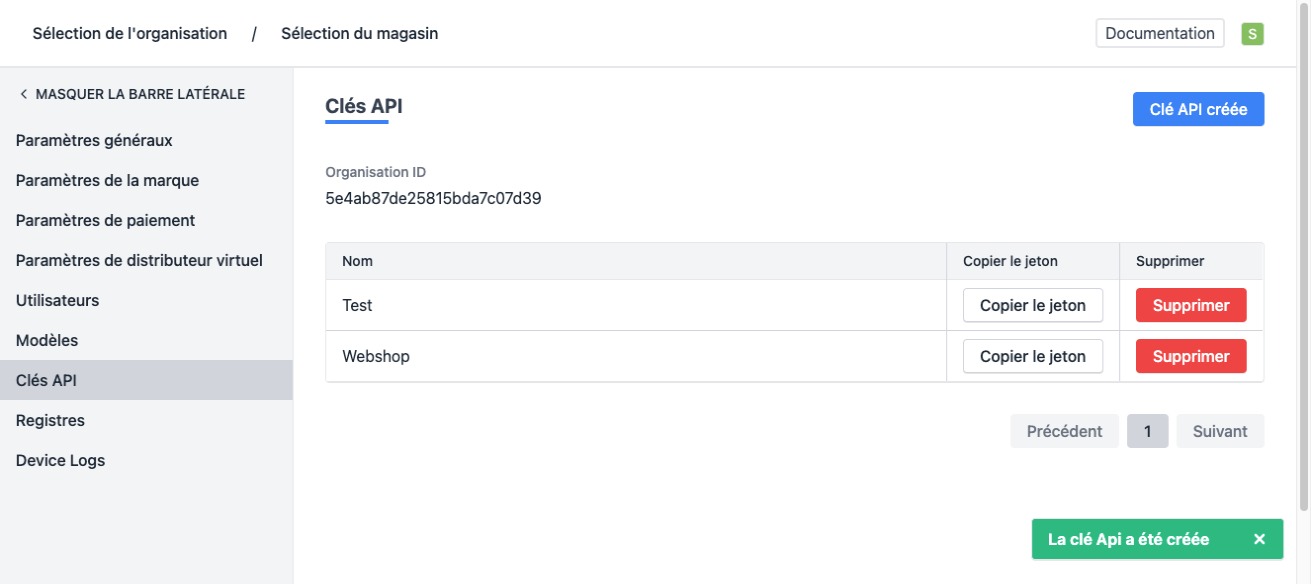Select Paramètres de distributeur virtuel

(139, 260)
